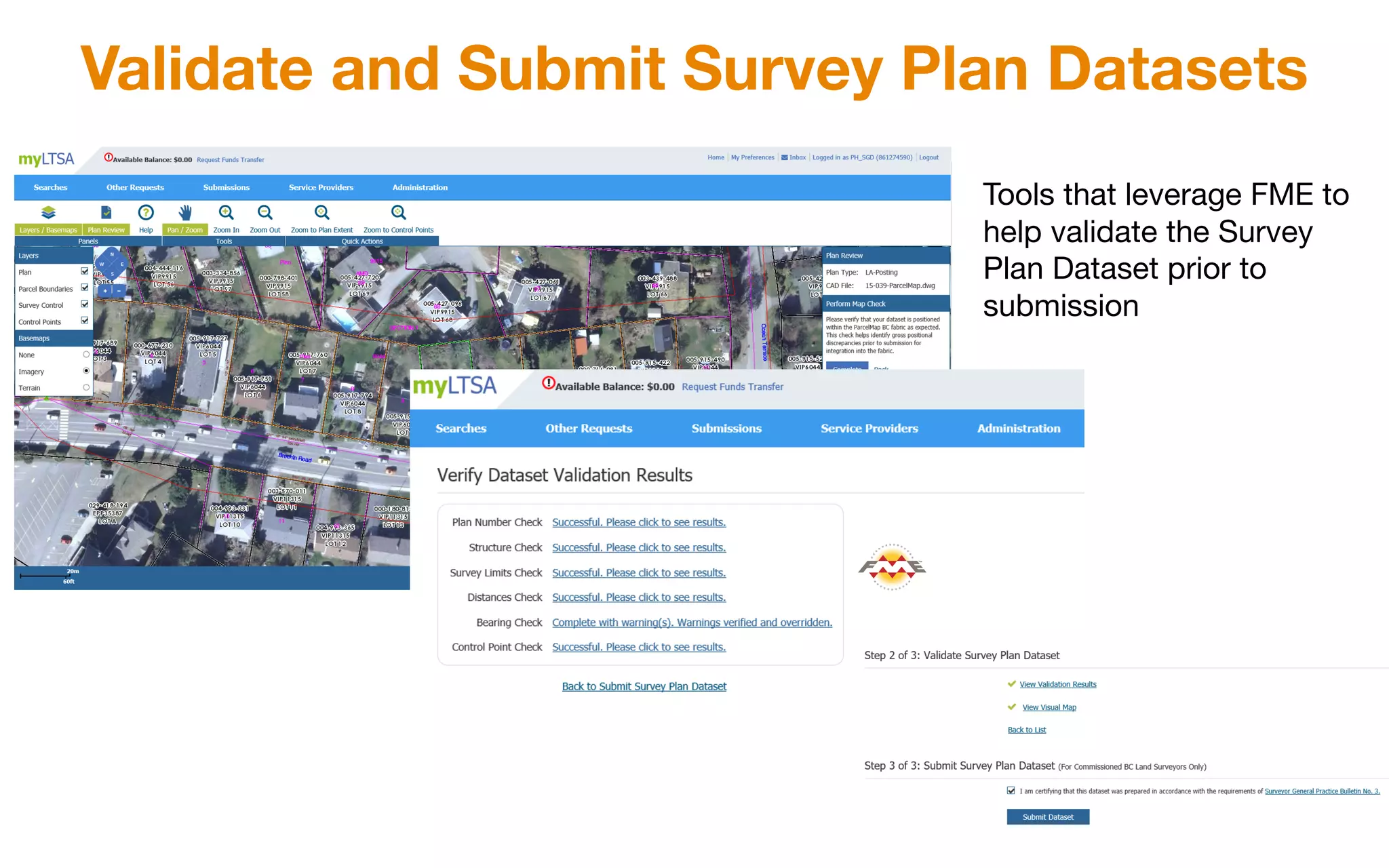The height and width of the screenshot is (868, 1389).
Task: Click the map plus zoom button
Action: pyautogui.click(x=105, y=291)
